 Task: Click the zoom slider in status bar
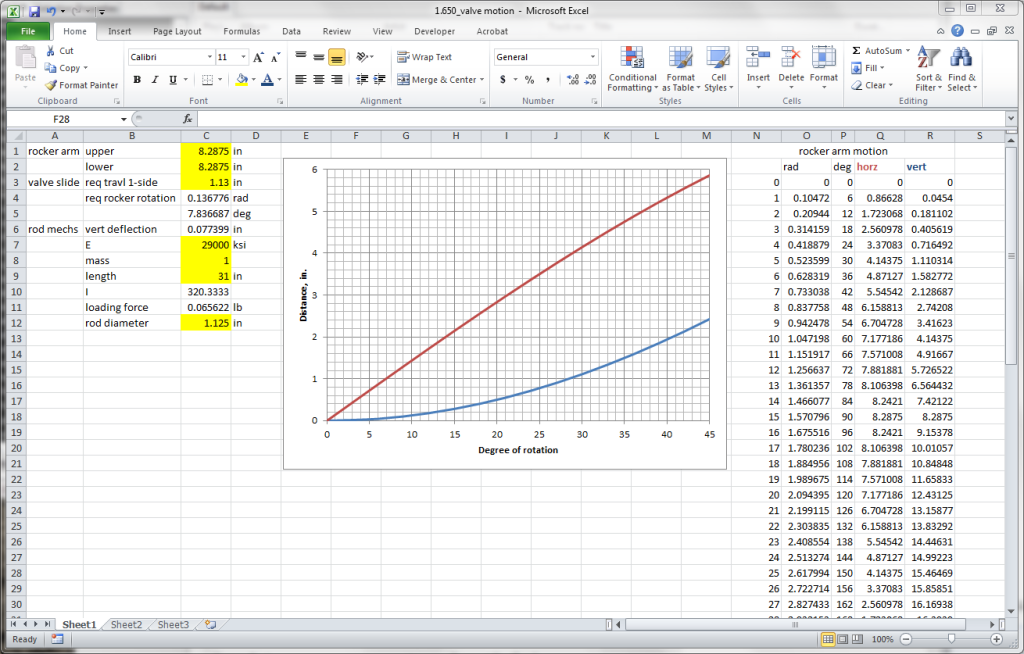pyautogui.click(x=950, y=638)
